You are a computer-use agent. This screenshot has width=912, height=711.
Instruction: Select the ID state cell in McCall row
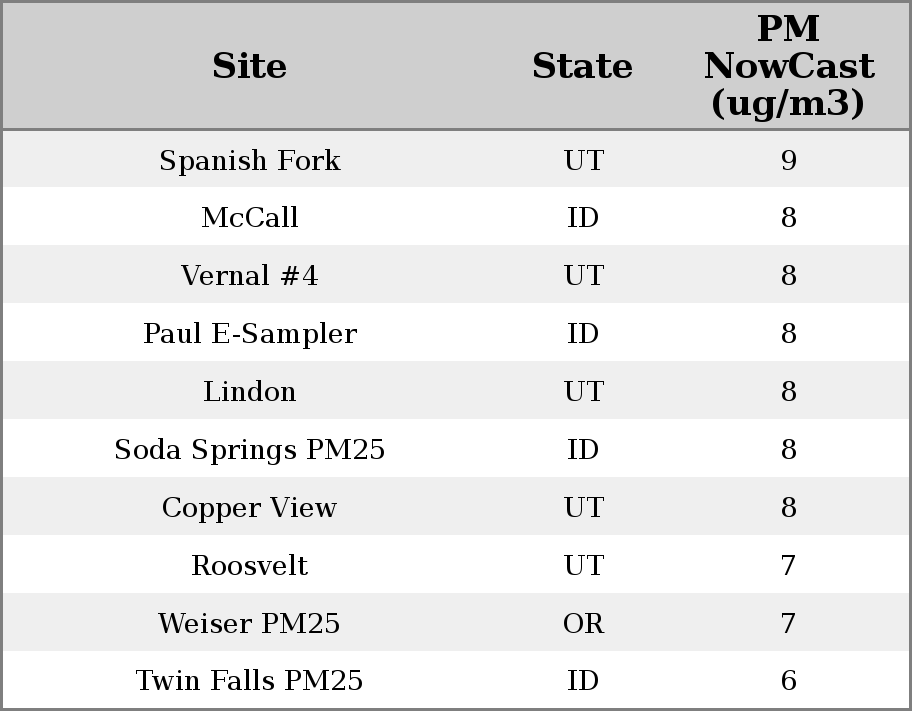[583, 218]
